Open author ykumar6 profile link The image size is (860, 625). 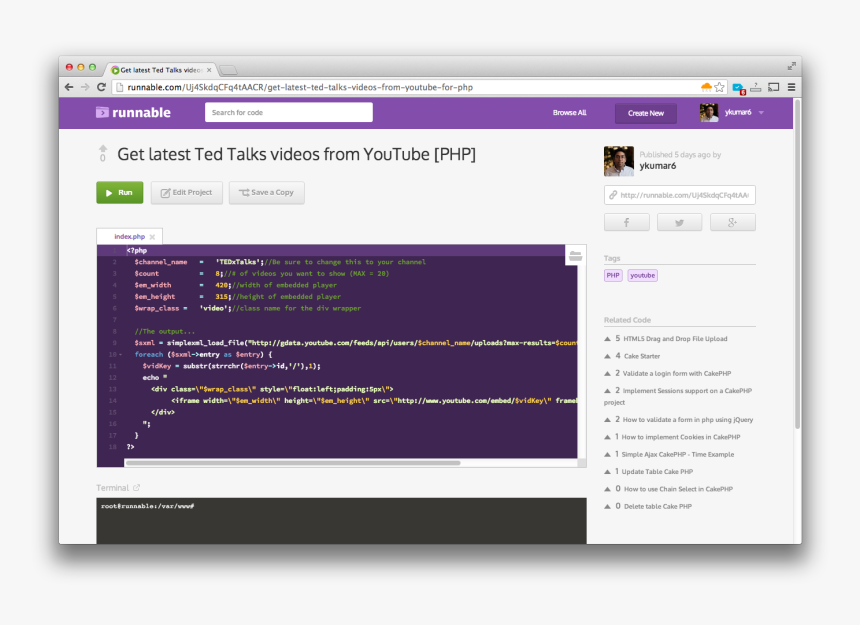click(658, 166)
